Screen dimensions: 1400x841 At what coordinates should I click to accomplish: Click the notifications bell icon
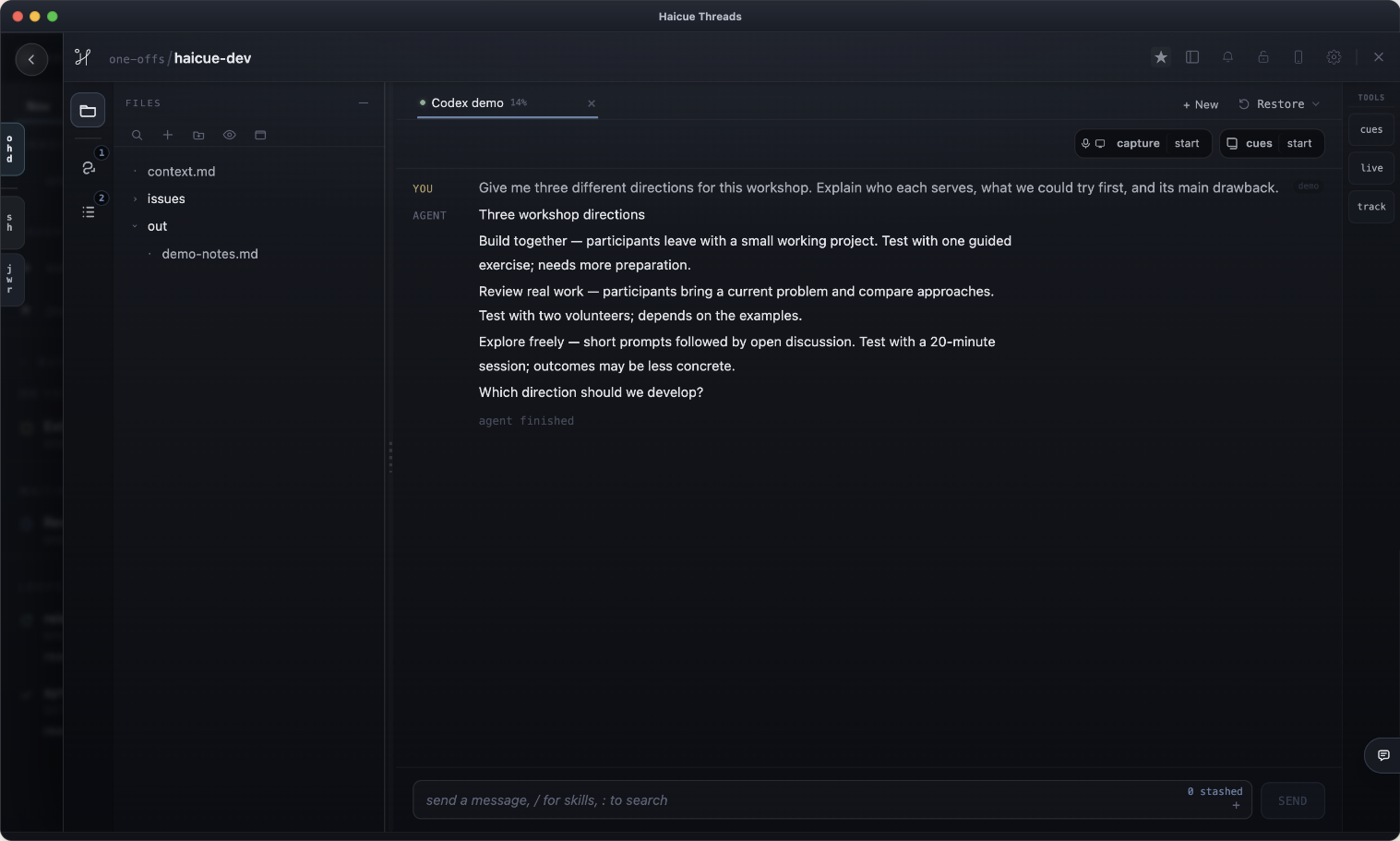click(x=1227, y=57)
